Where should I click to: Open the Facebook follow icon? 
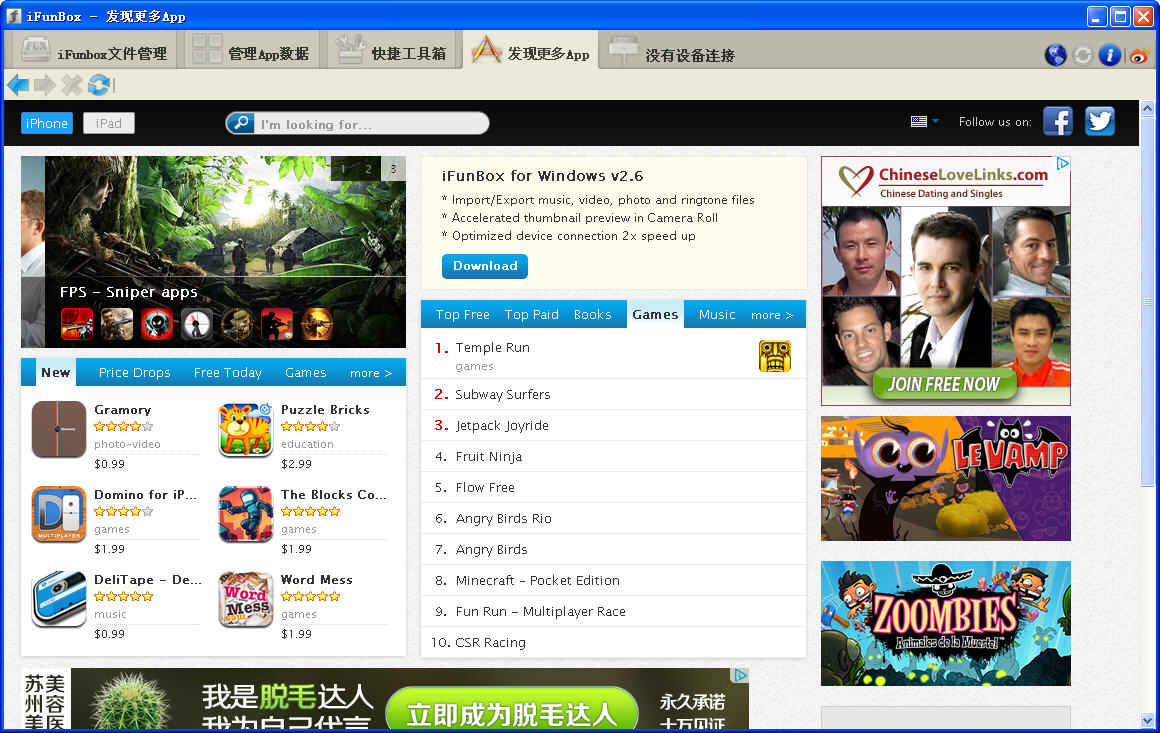(1058, 121)
